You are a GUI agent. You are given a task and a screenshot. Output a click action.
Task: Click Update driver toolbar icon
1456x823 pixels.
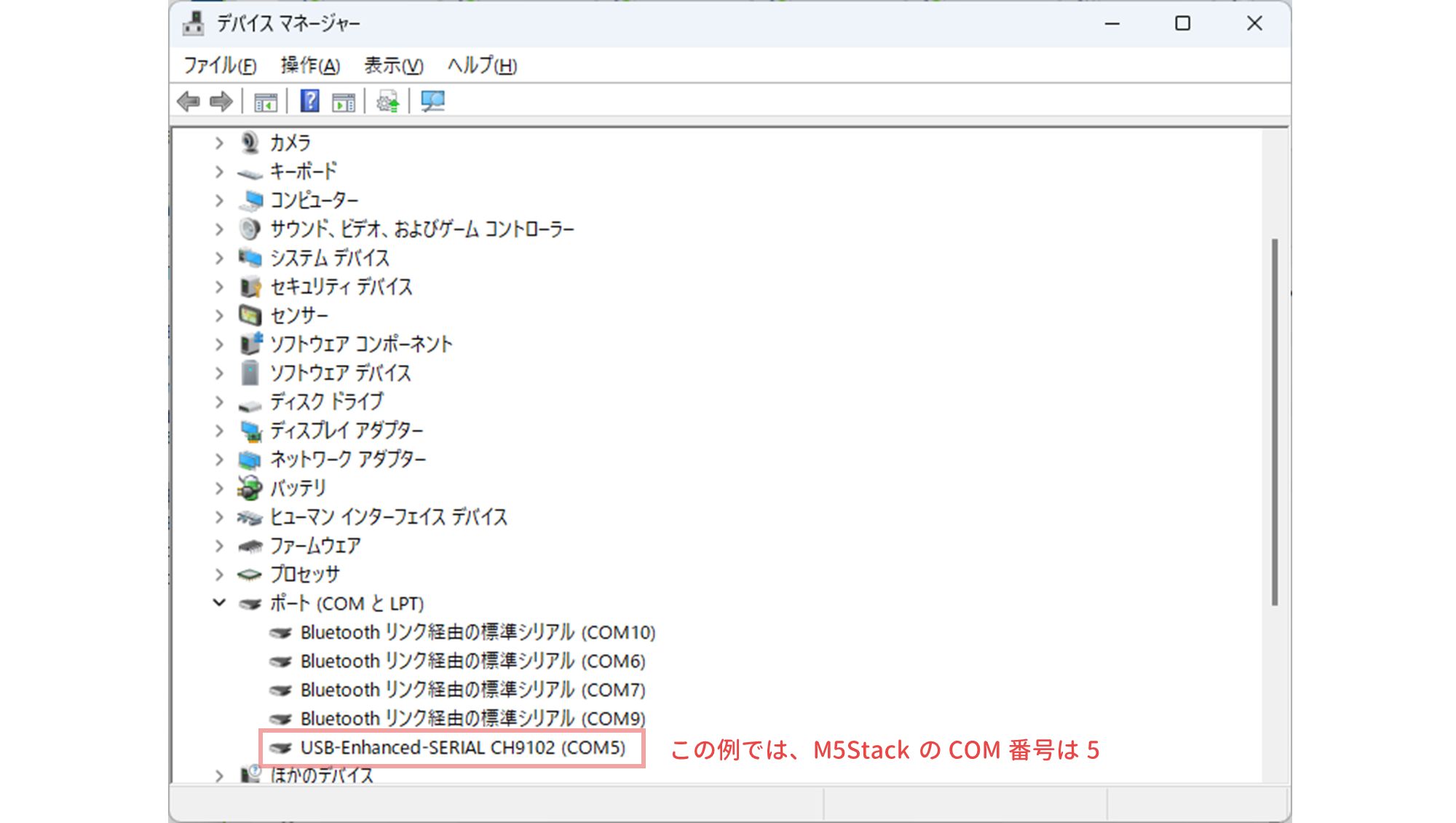pyautogui.click(x=387, y=101)
